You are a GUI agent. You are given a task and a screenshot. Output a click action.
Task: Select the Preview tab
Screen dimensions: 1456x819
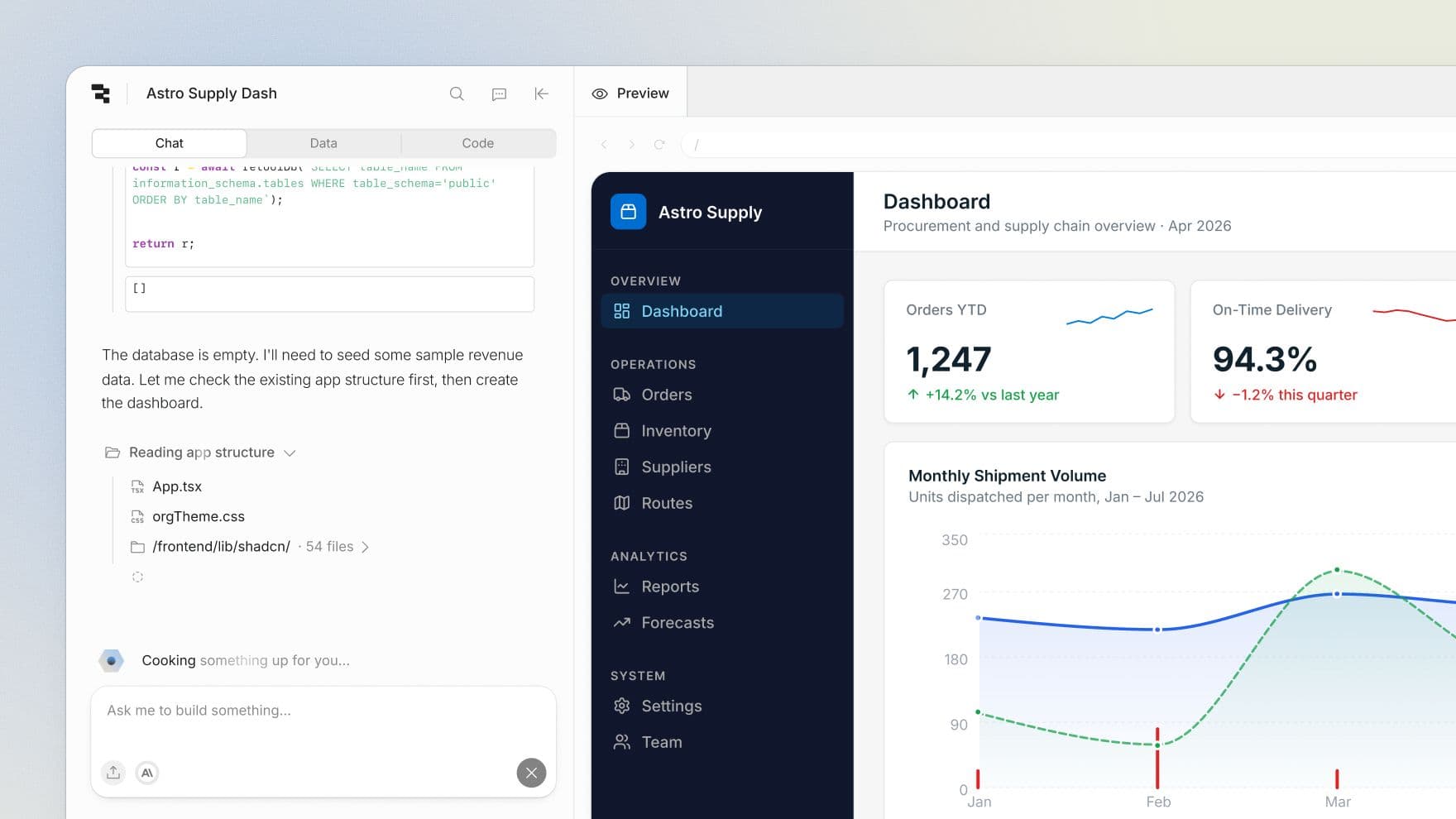[630, 93]
